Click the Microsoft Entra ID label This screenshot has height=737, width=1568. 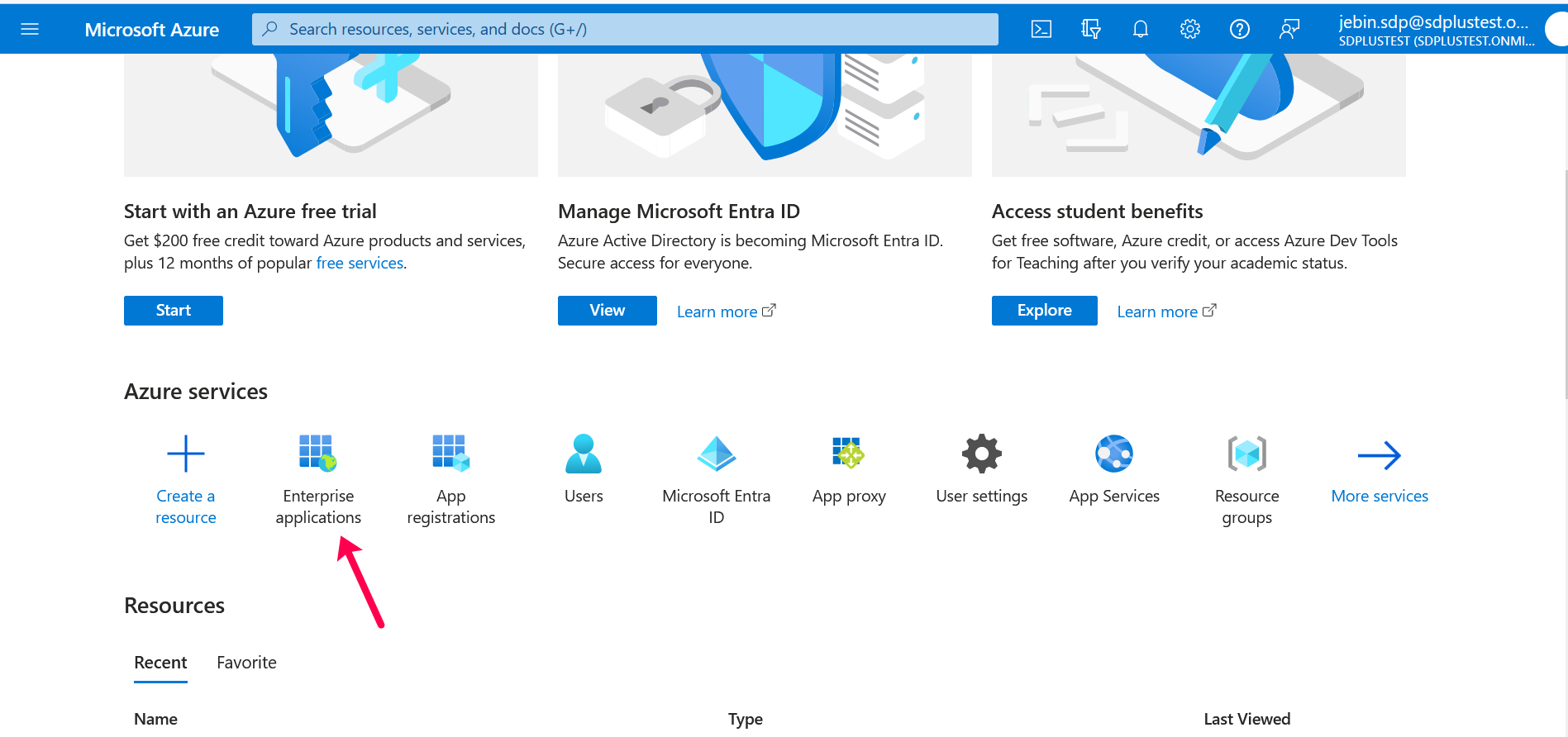717,506
